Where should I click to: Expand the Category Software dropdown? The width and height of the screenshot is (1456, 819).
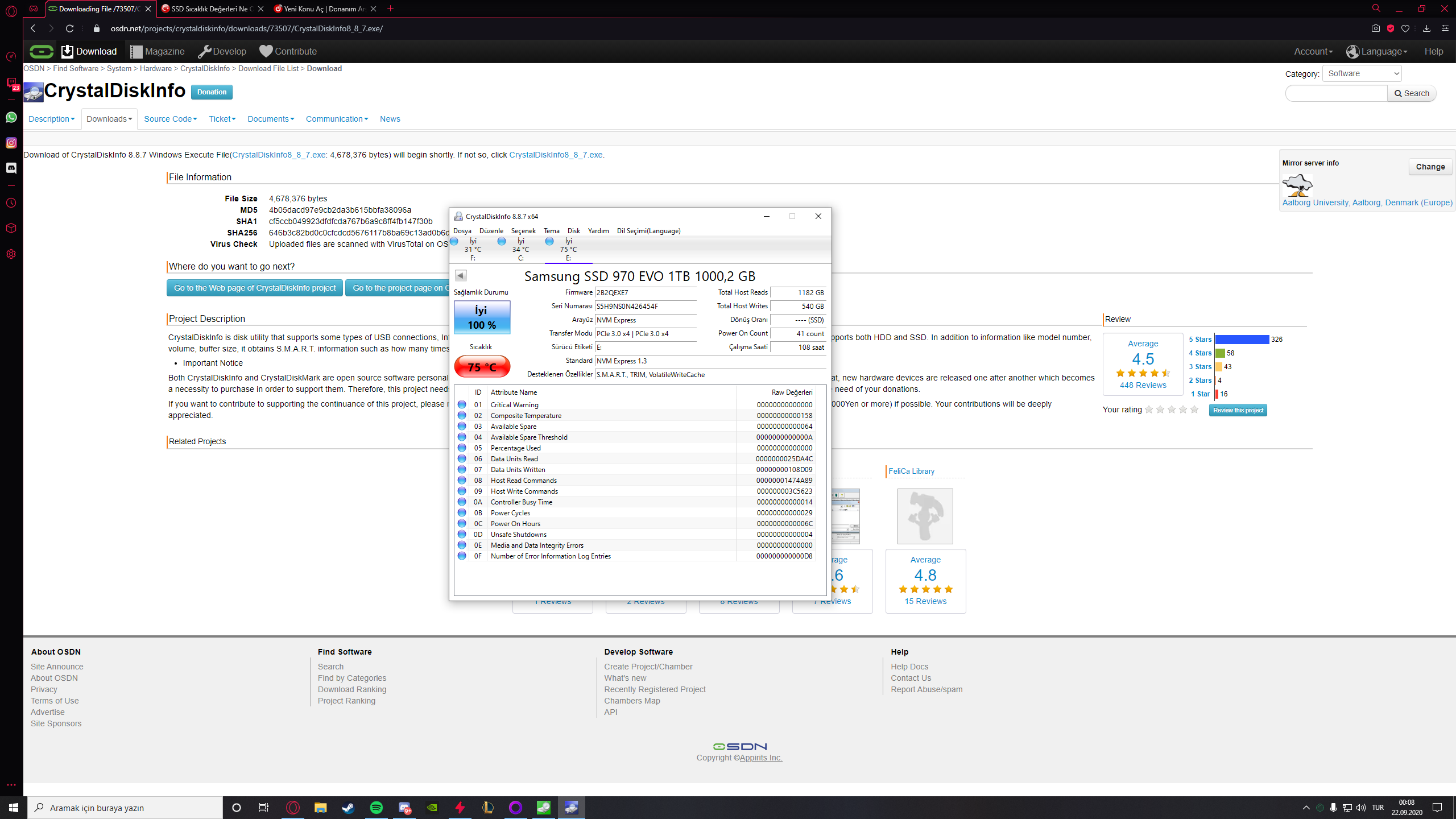(x=1362, y=73)
